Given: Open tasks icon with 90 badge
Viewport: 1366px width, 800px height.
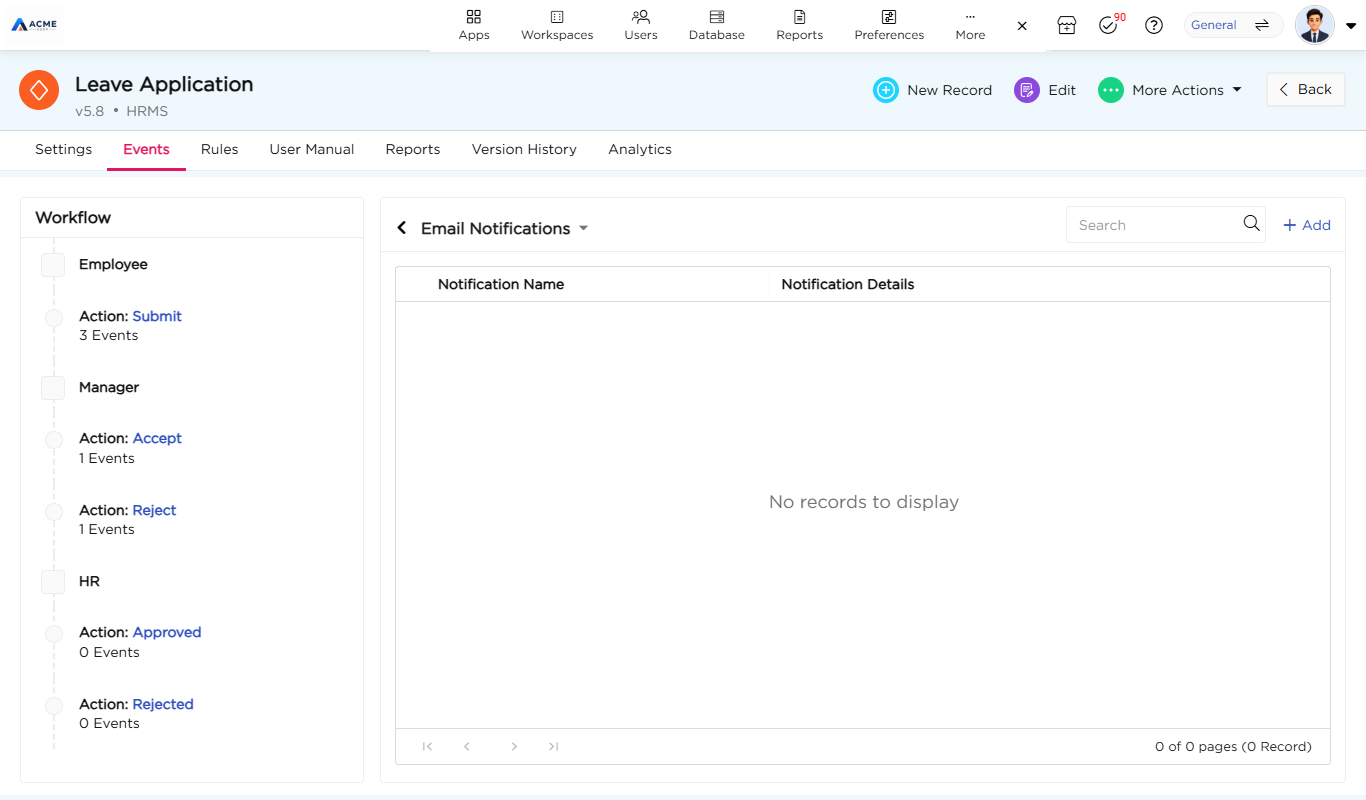Looking at the screenshot, I should tap(1108, 25).
